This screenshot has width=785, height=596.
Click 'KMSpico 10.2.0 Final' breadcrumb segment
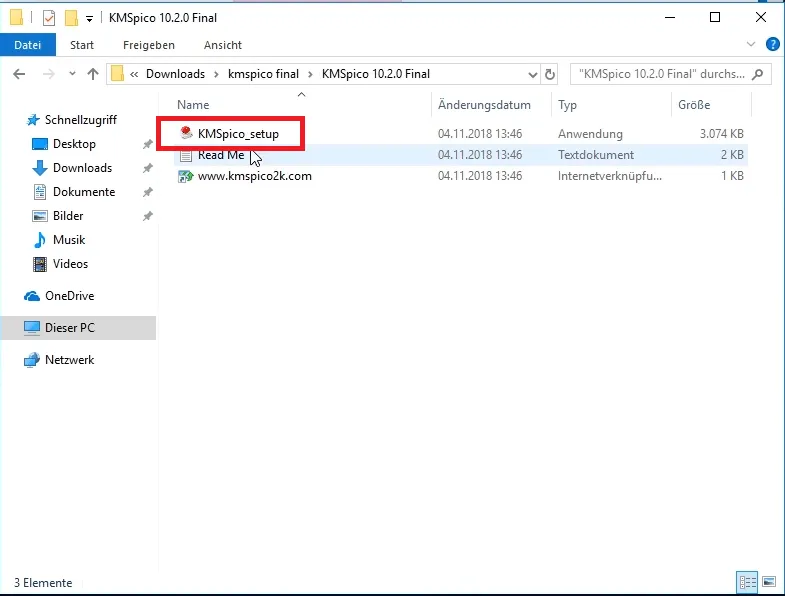point(375,74)
